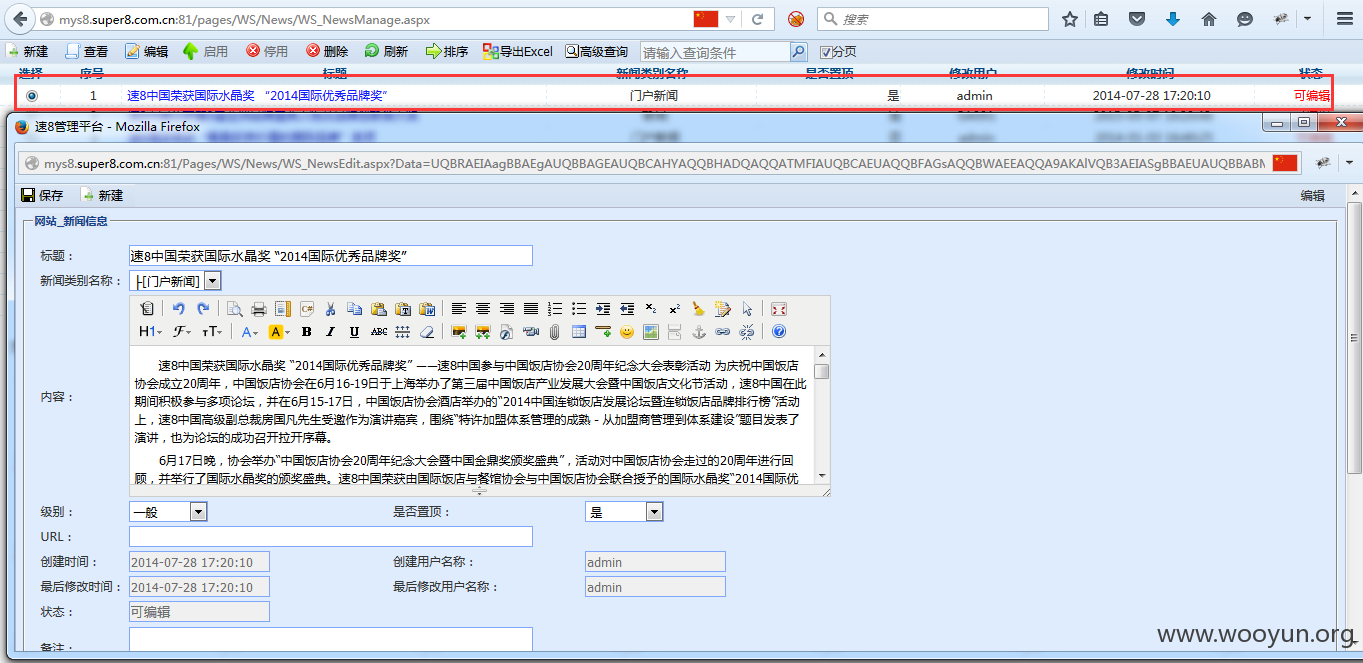
Task: Click the editor content vertical scrollbar
Action: click(822, 415)
